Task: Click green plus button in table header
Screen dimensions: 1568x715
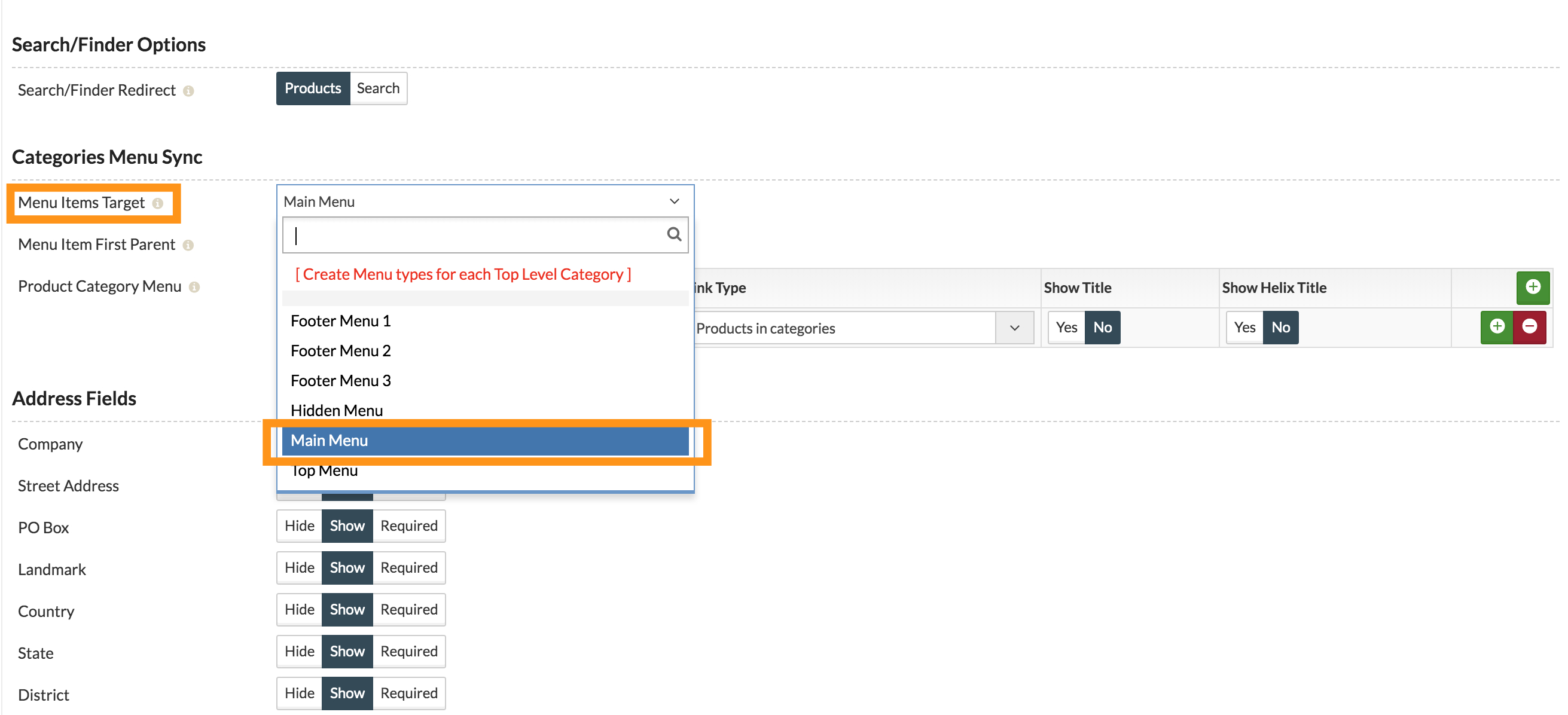Action: [1532, 287]
